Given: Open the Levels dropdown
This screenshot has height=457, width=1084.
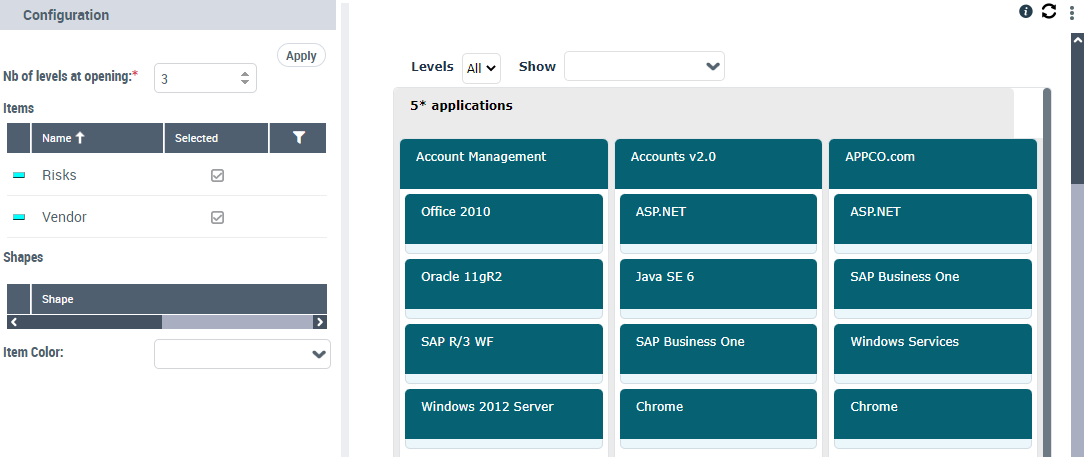Looking at the screenshot, I should point(481,68).
